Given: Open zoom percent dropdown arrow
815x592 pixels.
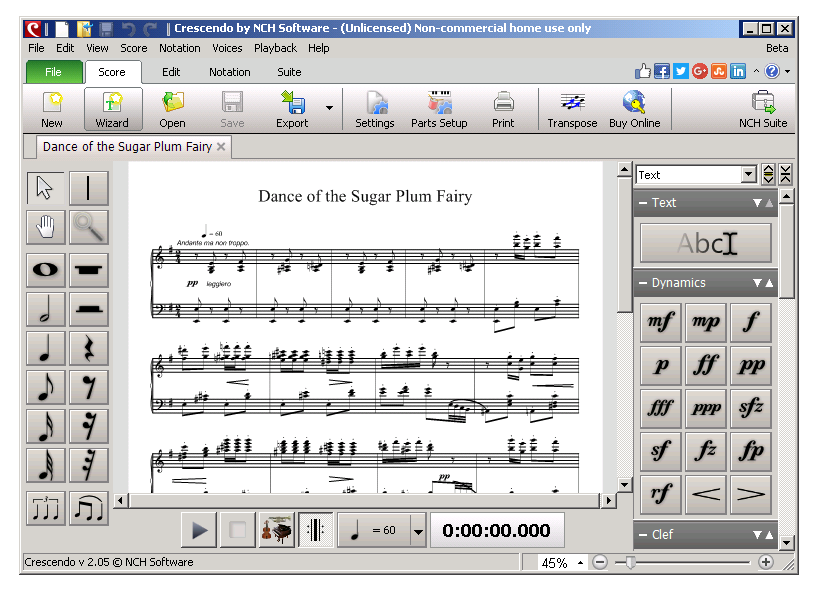Looking at the screenshot, I should click(x=581, y=563).
